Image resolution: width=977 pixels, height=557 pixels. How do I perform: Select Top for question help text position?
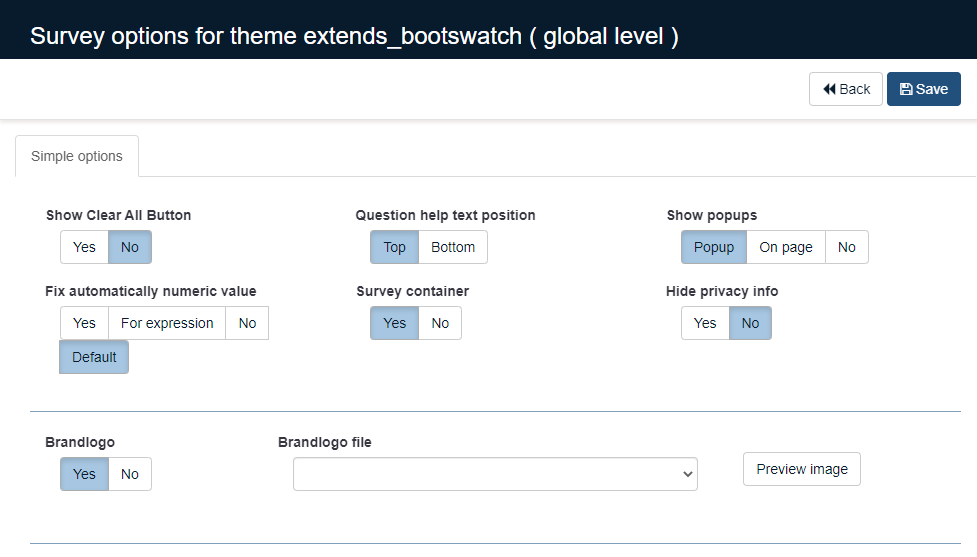(x=394, y=247)
